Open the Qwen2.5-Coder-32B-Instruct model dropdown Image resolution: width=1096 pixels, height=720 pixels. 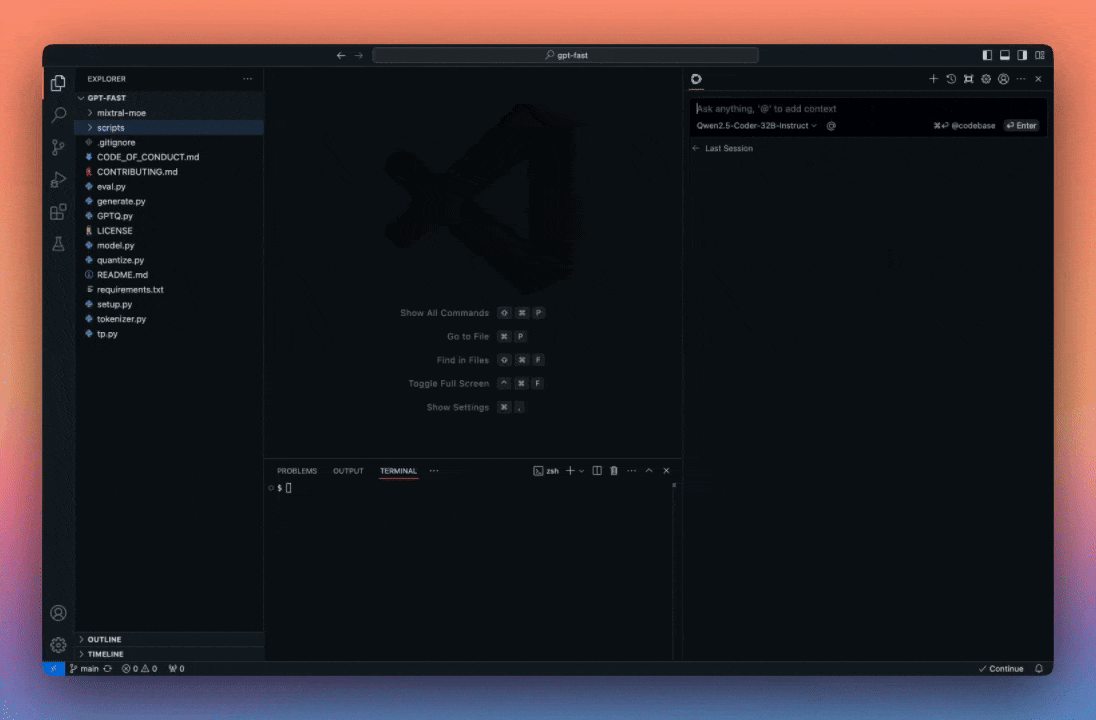[756, 126]
